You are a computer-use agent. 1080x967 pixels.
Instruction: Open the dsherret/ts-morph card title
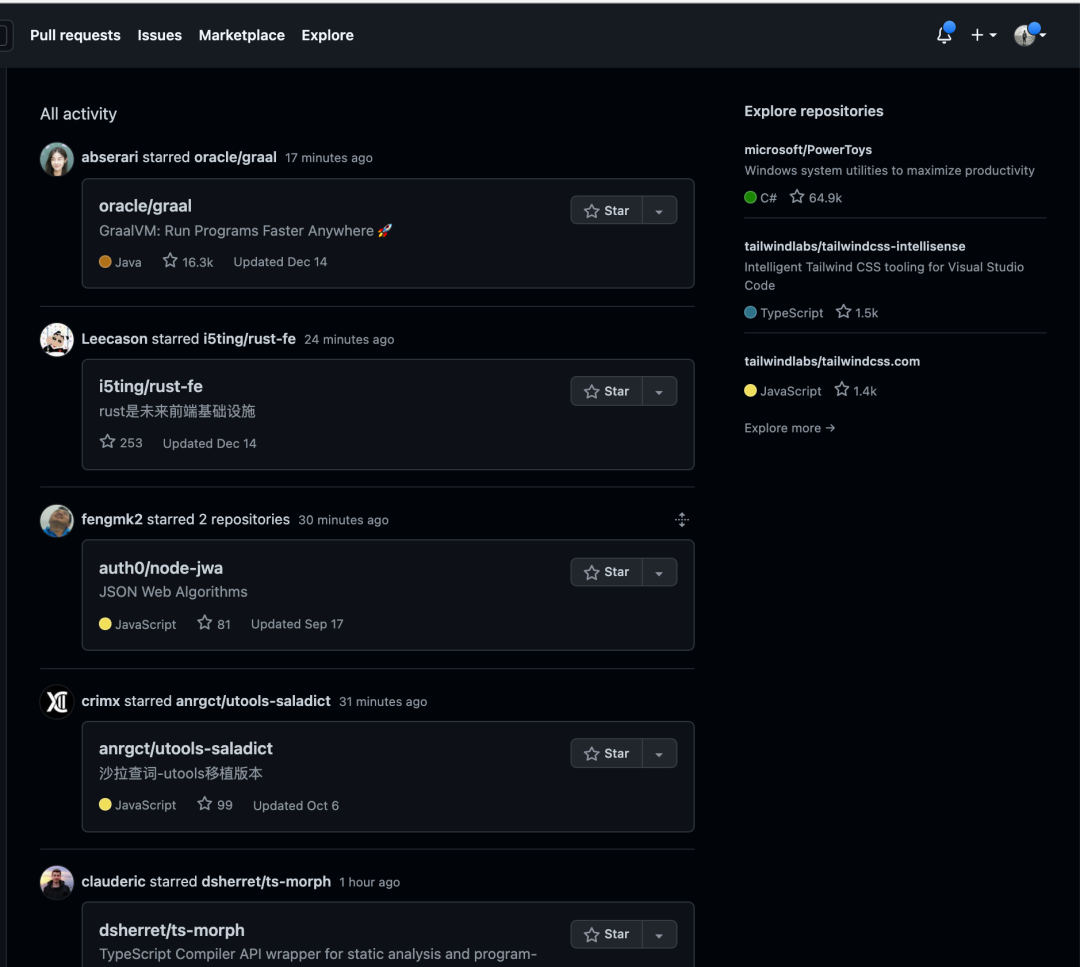[172, 930]
